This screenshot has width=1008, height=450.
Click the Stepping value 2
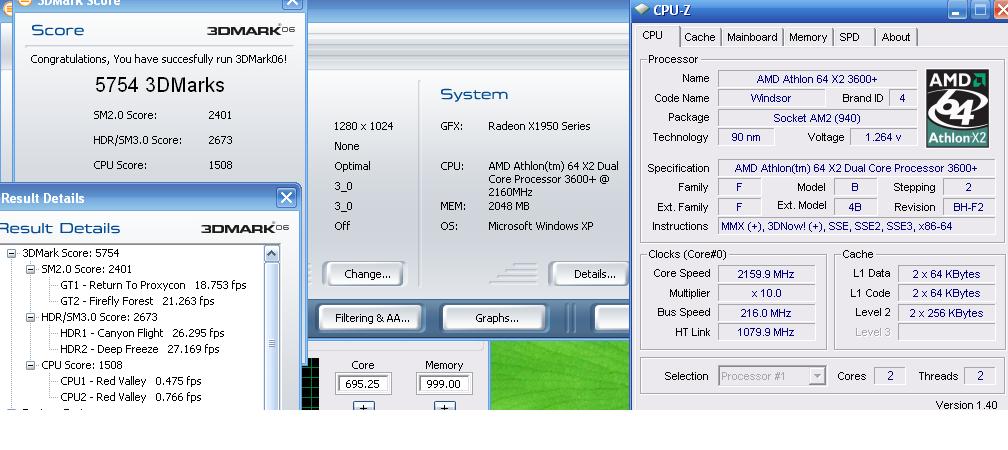[968, 188]
